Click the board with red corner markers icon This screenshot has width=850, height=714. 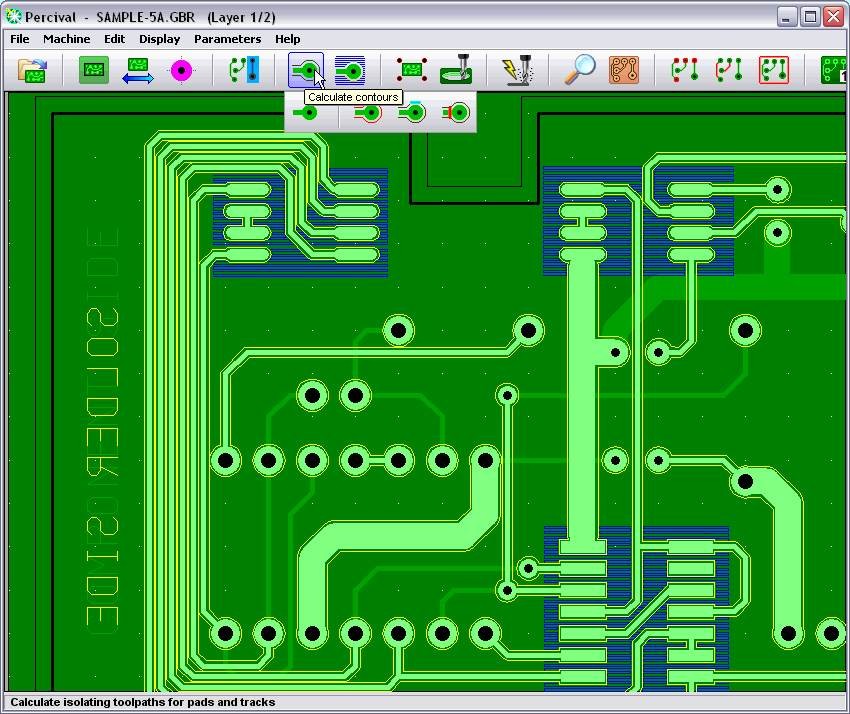[411, 70]
